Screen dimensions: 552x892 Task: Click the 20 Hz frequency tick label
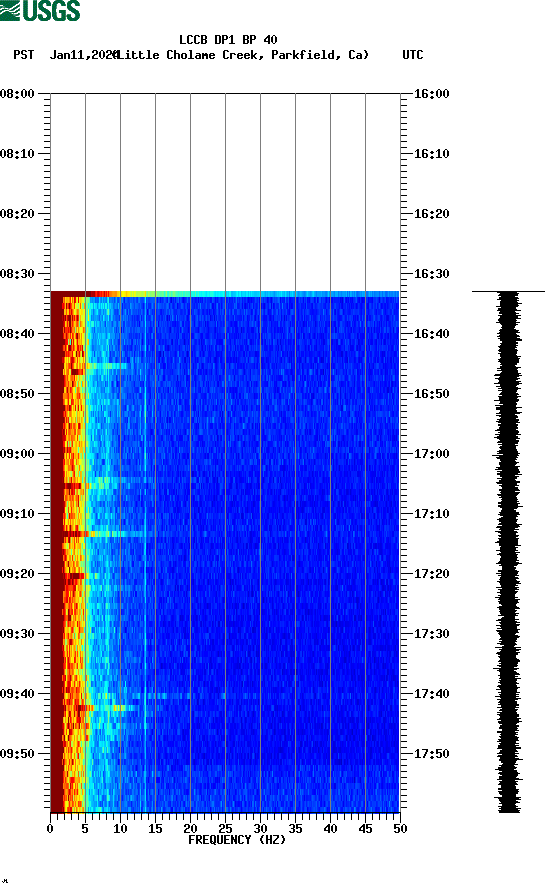190,829
